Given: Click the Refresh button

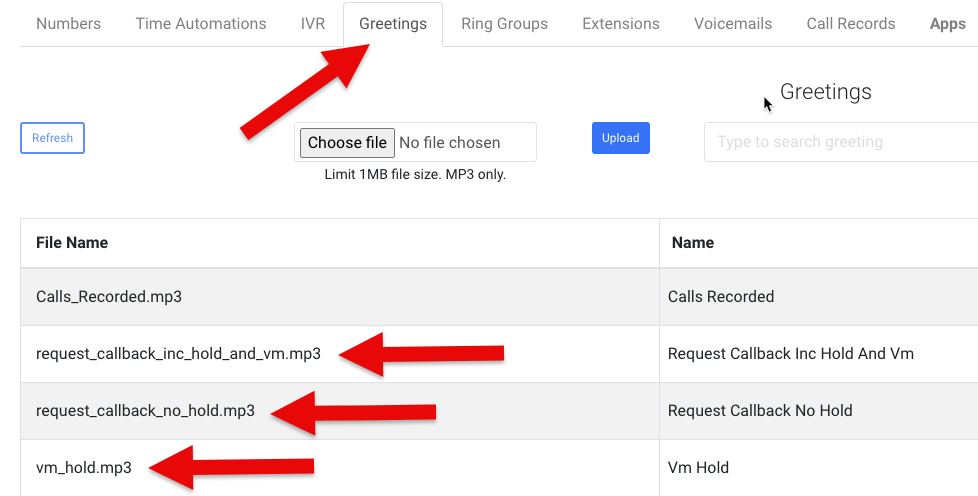Looking at the screenshot, I should point(52,138).
